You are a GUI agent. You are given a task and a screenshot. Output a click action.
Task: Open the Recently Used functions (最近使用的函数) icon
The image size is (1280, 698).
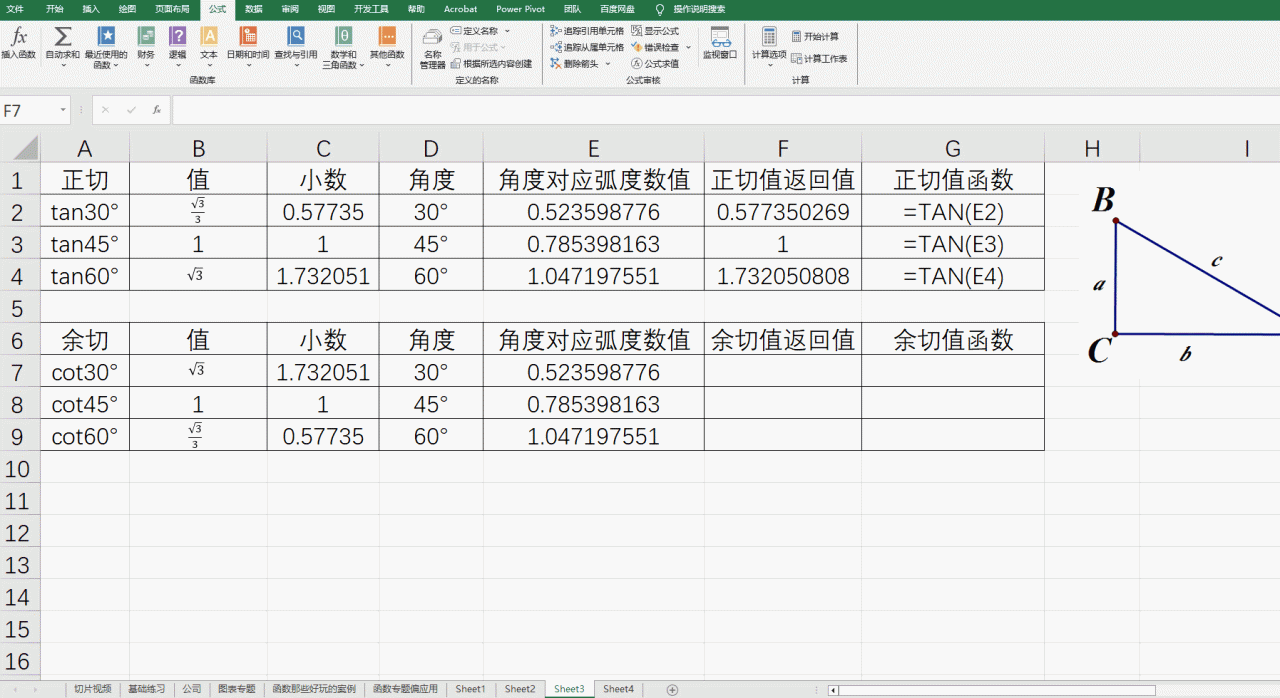click(105, 37)
